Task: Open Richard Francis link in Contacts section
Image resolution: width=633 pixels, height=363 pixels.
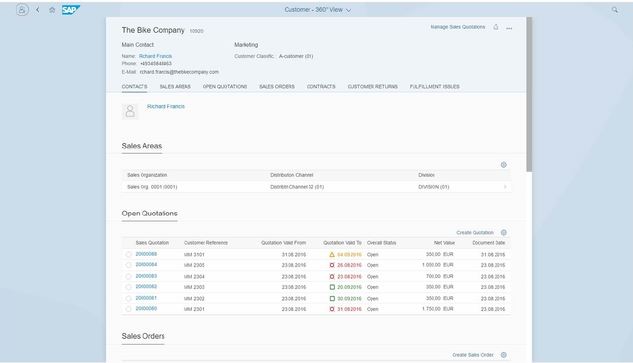Action: 166,106
